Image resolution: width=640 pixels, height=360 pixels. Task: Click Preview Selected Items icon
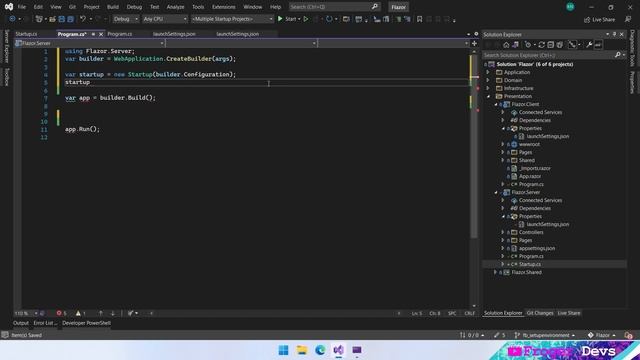(x=598, y=45)
